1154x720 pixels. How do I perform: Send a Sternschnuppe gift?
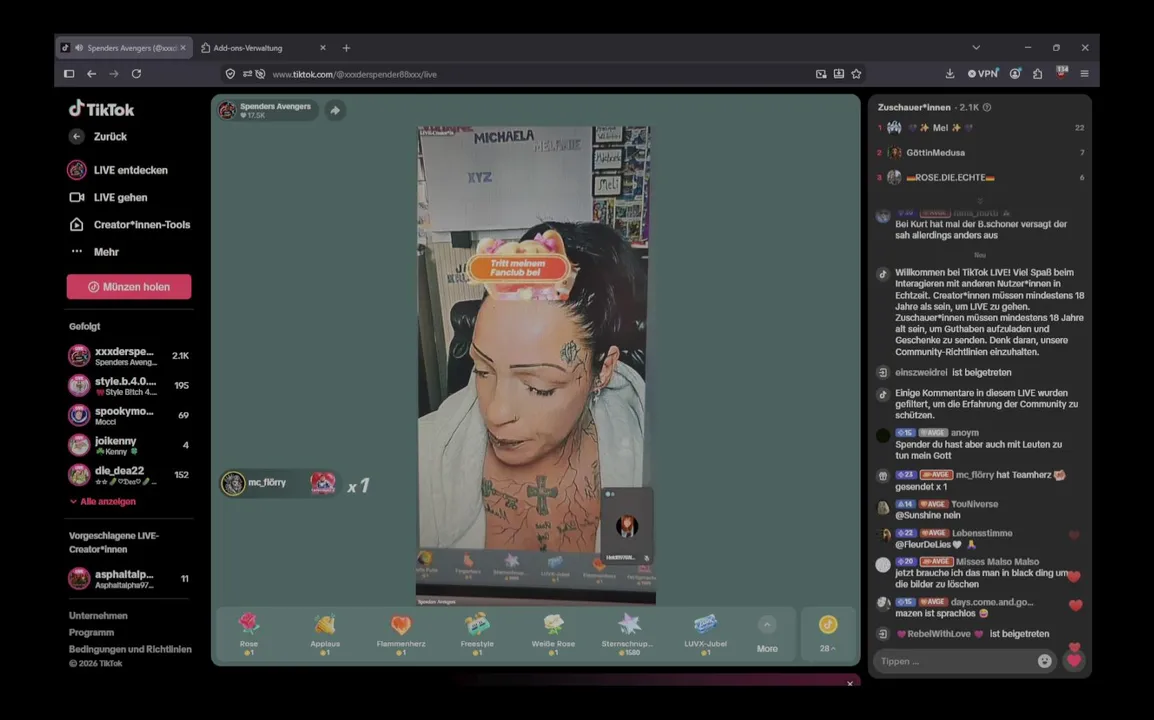point(628,634)
